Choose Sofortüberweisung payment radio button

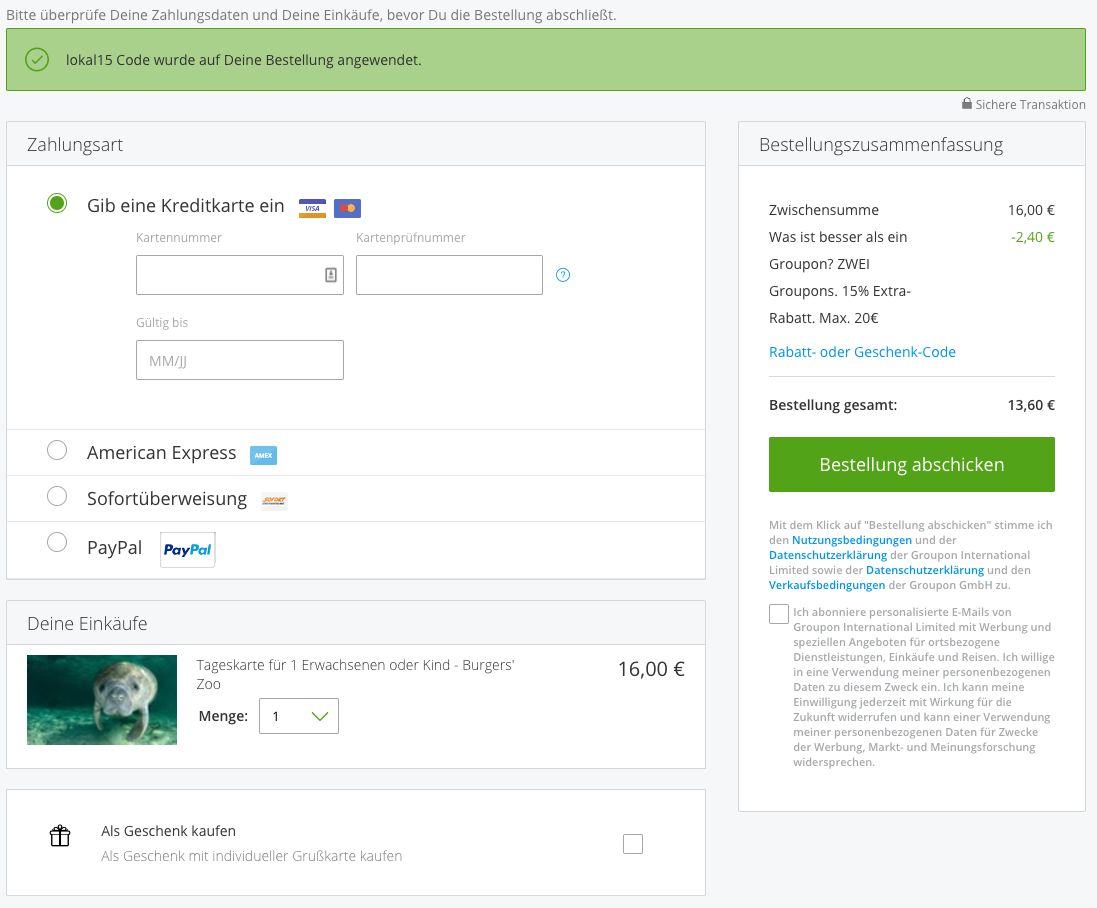pos(57,497)
